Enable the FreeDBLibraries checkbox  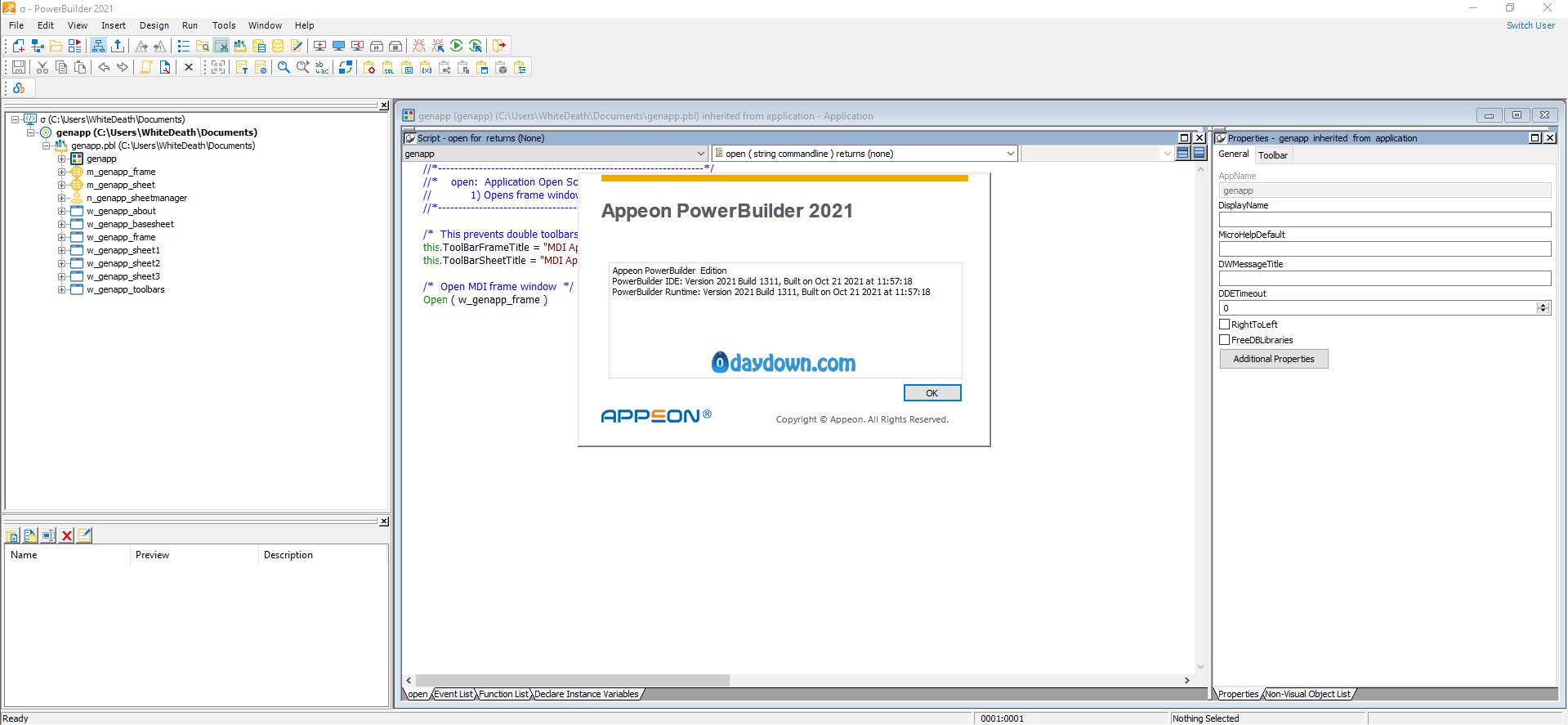1224,340
